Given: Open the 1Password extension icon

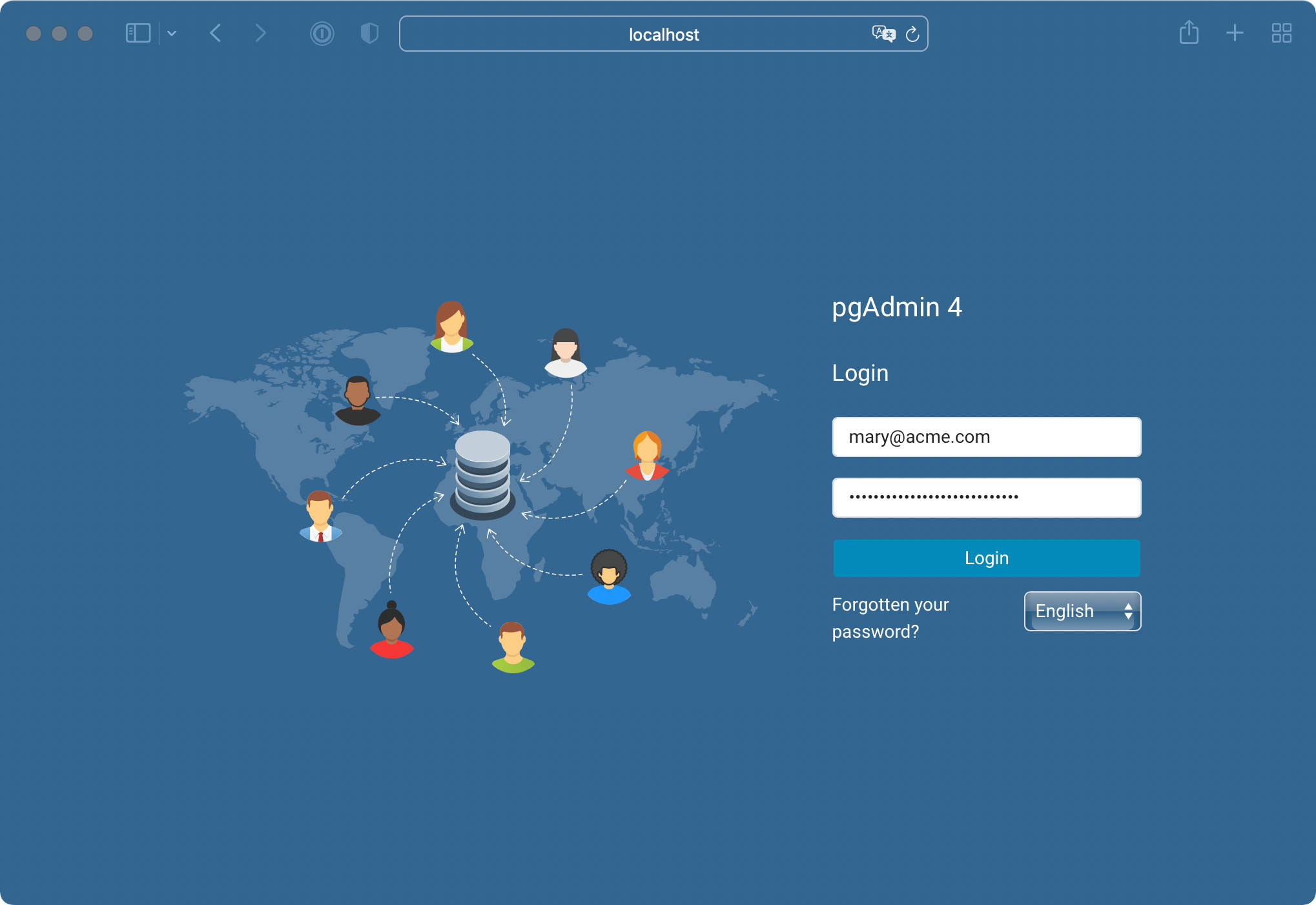Looking at the screenshot, I should [322, 34].
